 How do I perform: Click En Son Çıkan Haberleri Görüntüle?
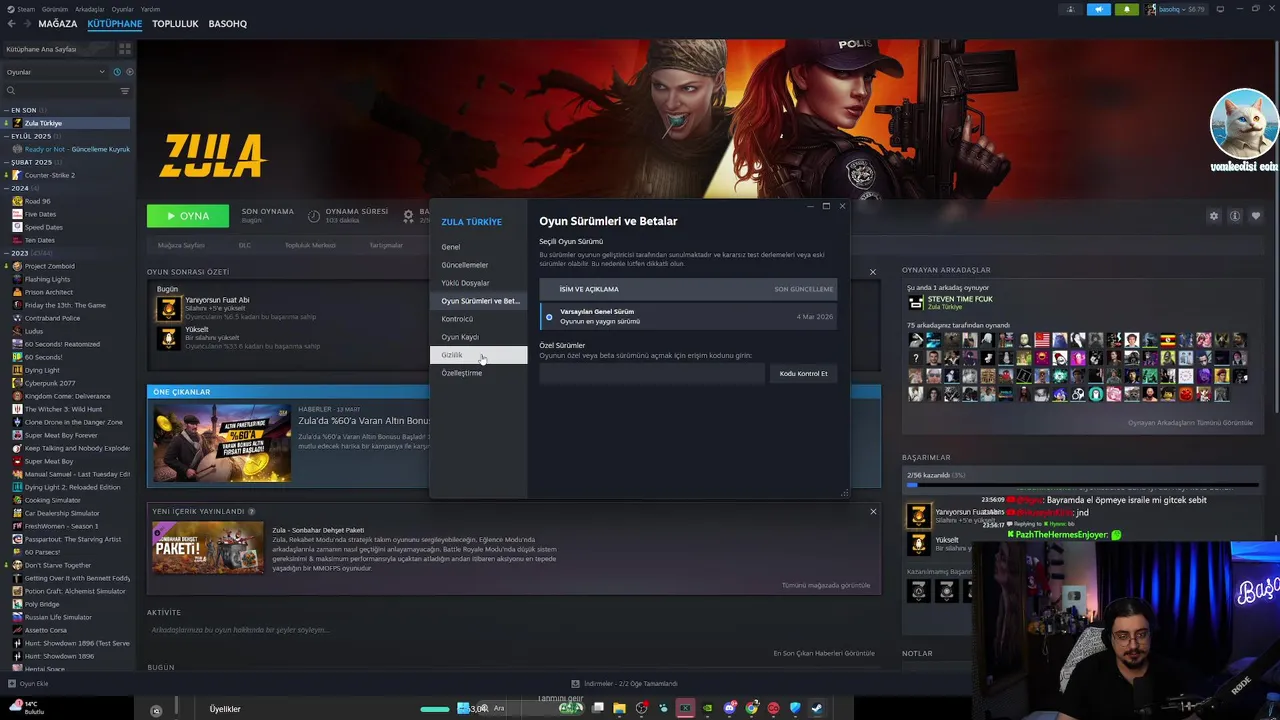pos(824,653)
